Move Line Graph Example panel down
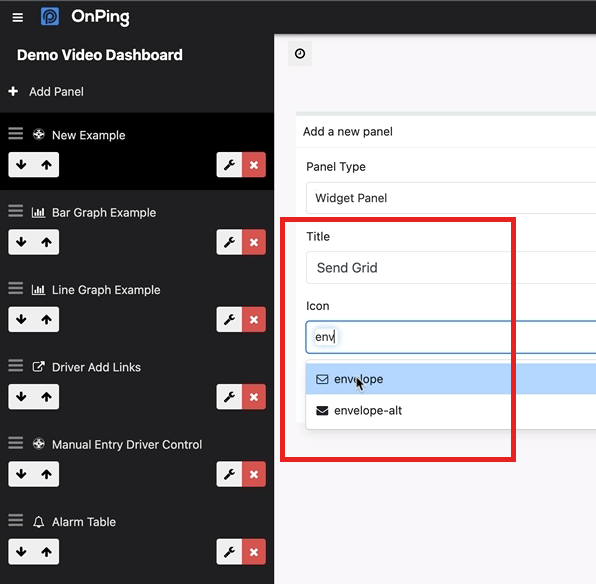The width and height of the screenshot is (596, 584). click(21, 319)
